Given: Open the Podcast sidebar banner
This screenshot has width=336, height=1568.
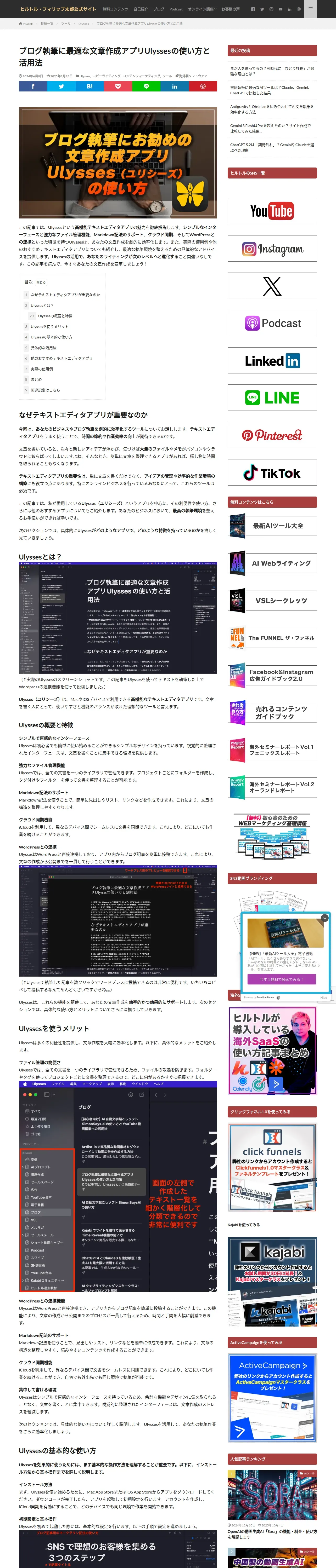Looking at the screenshot, I should coord(272,323).
